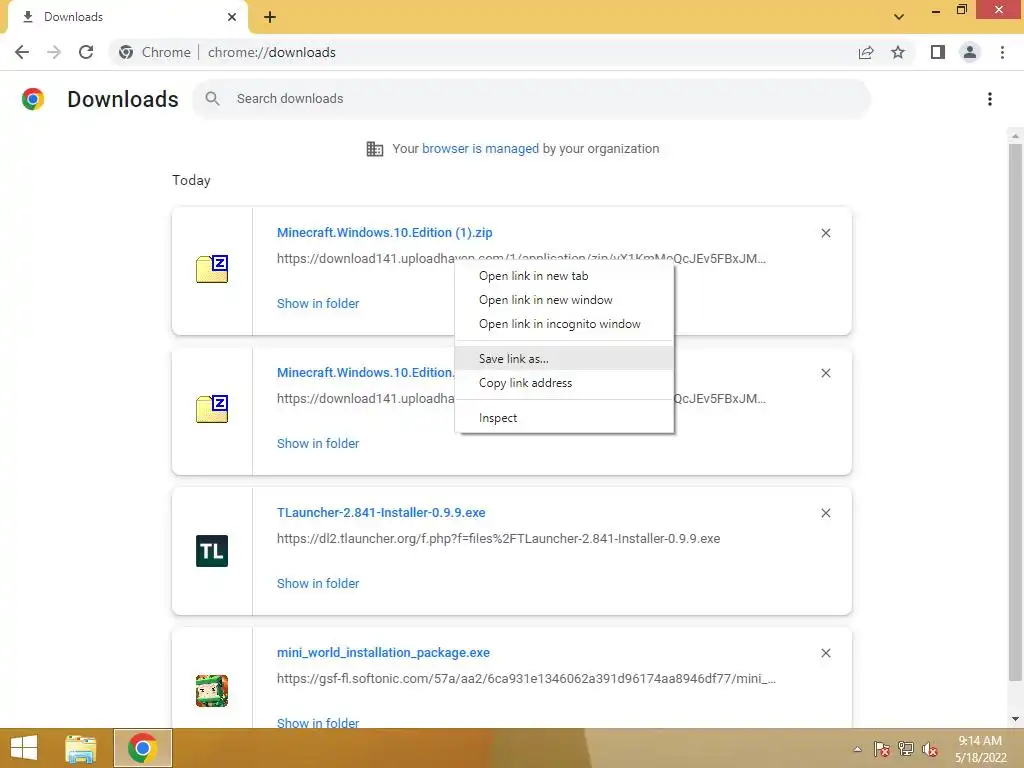Choose Open link in new tab
This screenshot has height=768, width=1024.
(564, 276)
